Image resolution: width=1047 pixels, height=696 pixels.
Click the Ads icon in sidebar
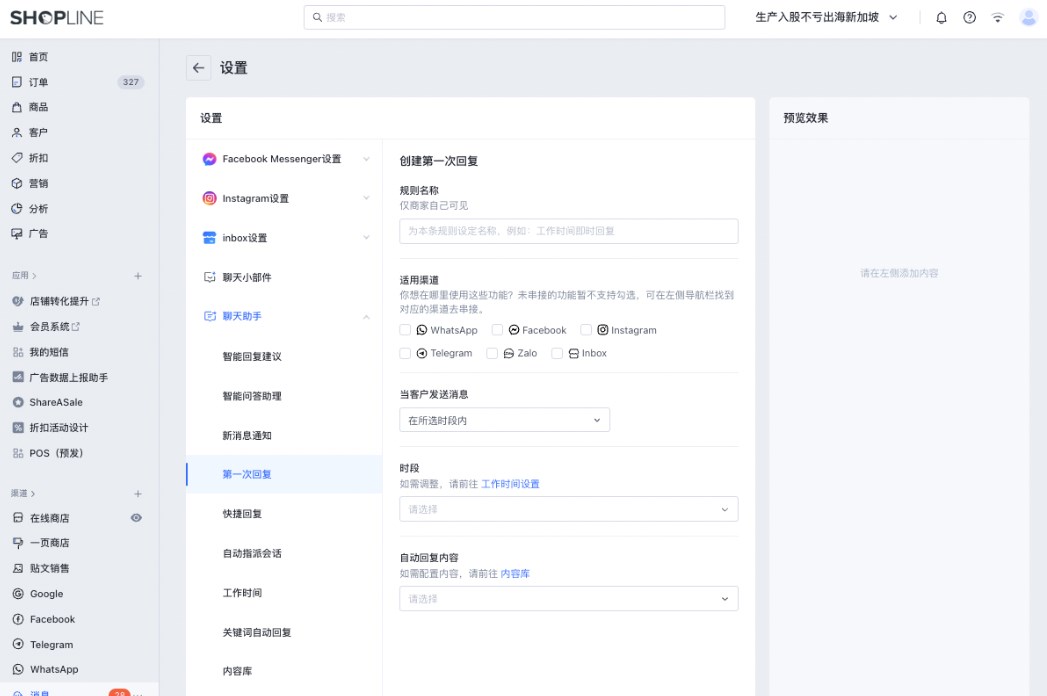(17, 233)
